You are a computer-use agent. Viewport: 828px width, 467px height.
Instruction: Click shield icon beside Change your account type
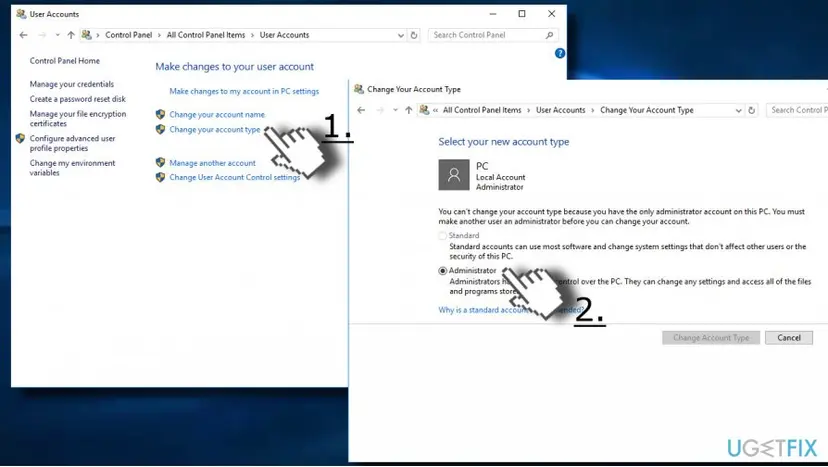(161, 129)
